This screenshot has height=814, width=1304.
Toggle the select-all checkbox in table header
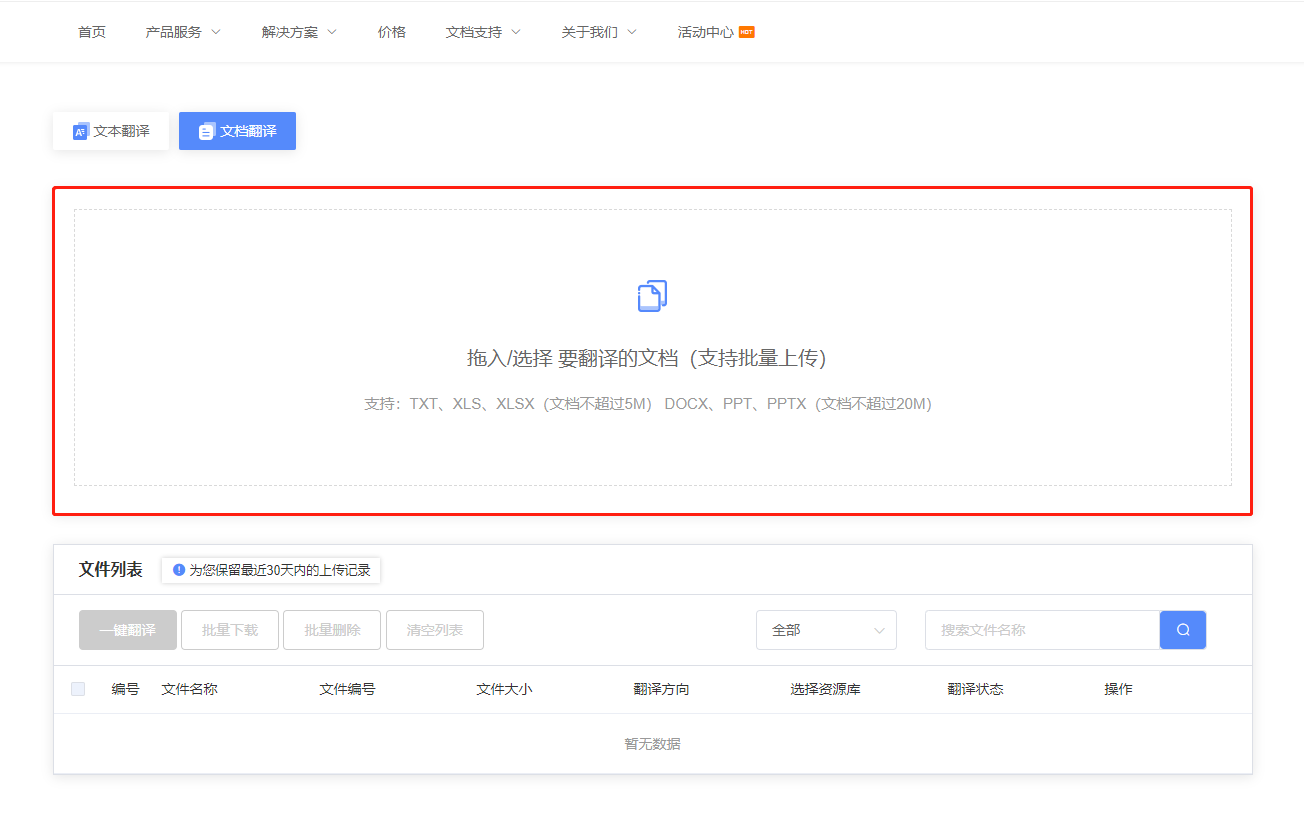[x=78, y=689]
